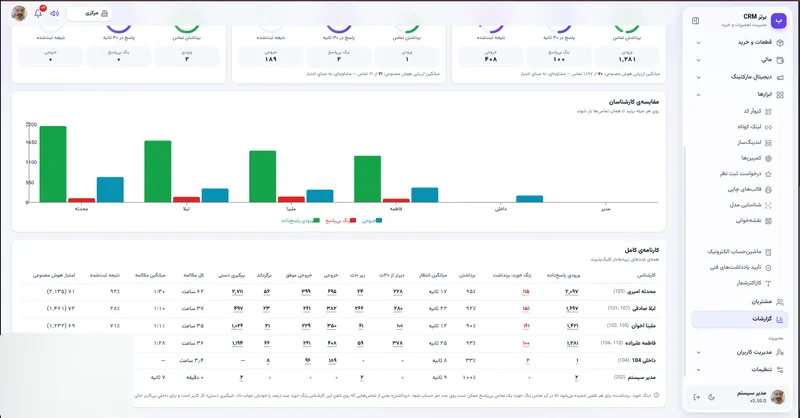Click the blue bar for محدثه
The image size is (800, 418).
110,190
